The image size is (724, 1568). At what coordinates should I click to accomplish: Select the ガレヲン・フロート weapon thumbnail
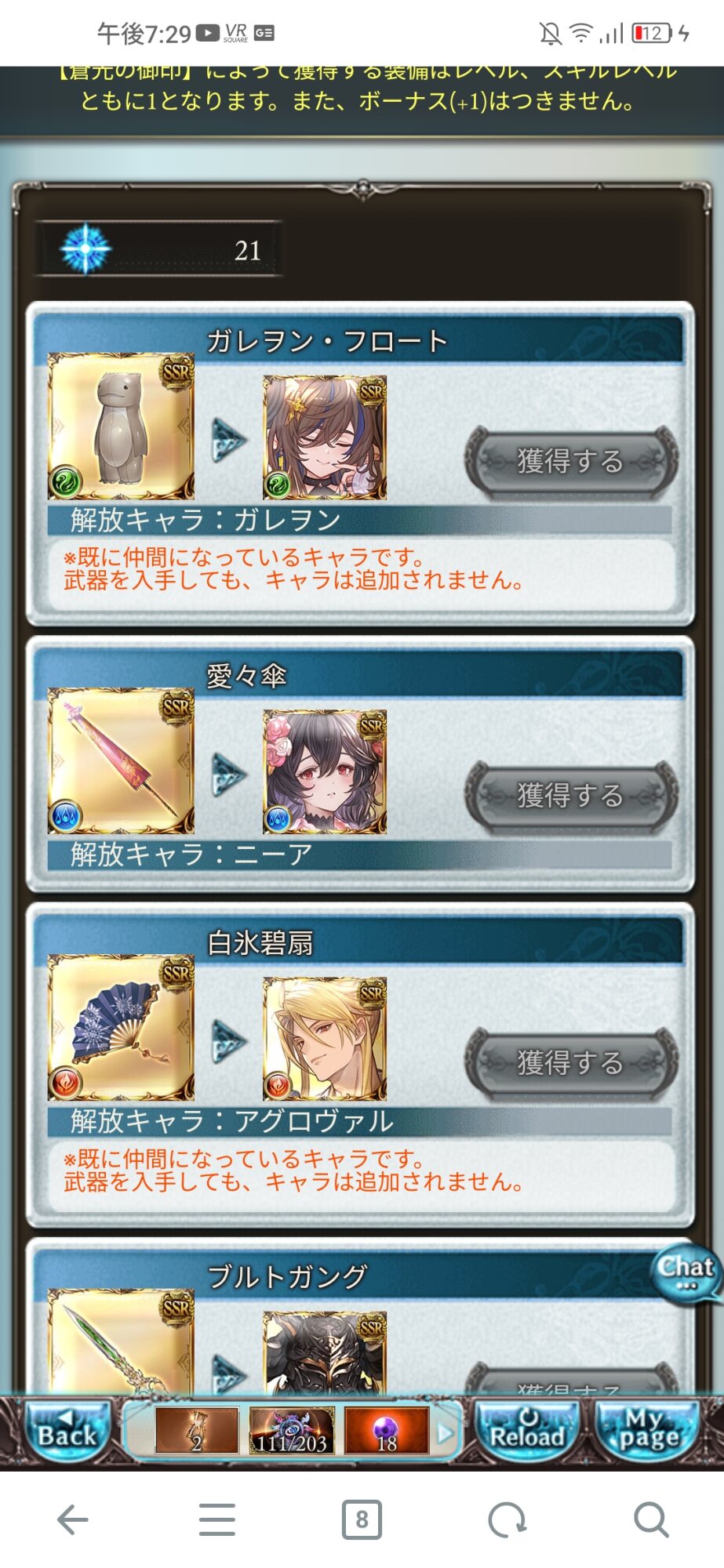point(121,426)
